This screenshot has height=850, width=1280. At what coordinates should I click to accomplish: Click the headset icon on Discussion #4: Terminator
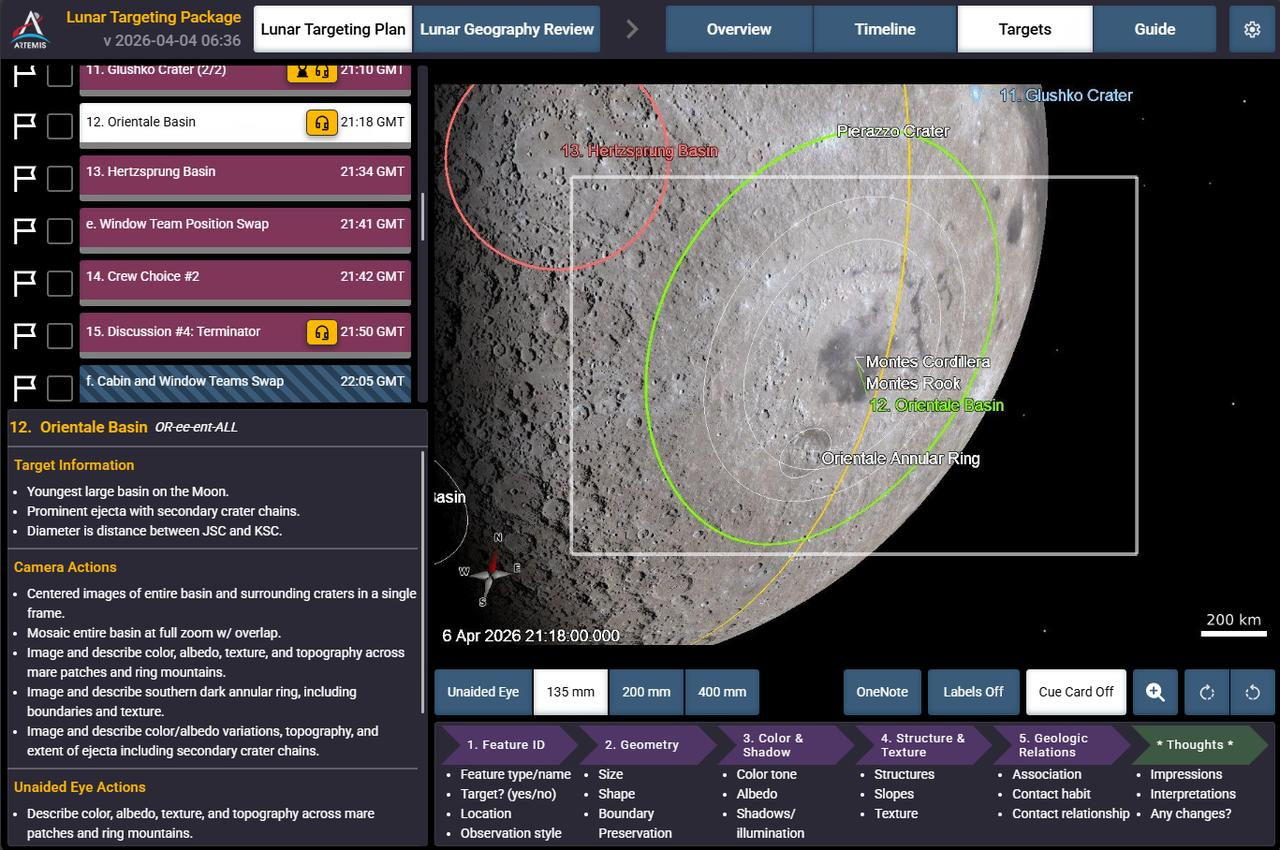pos(322,330)
